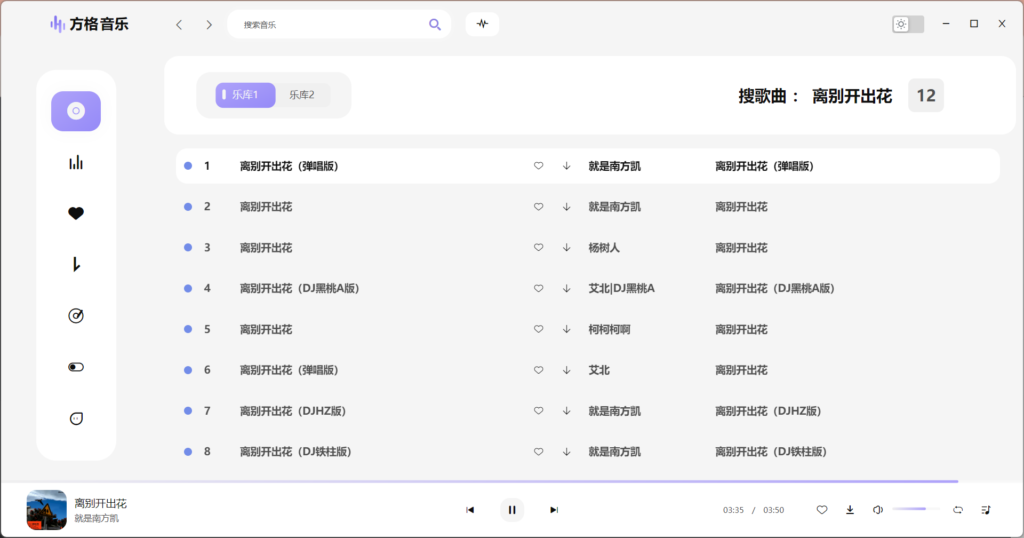Click artist 艾北|DJ黑桃A in row 4
The image size is (1024, 538).
[622, 288]
